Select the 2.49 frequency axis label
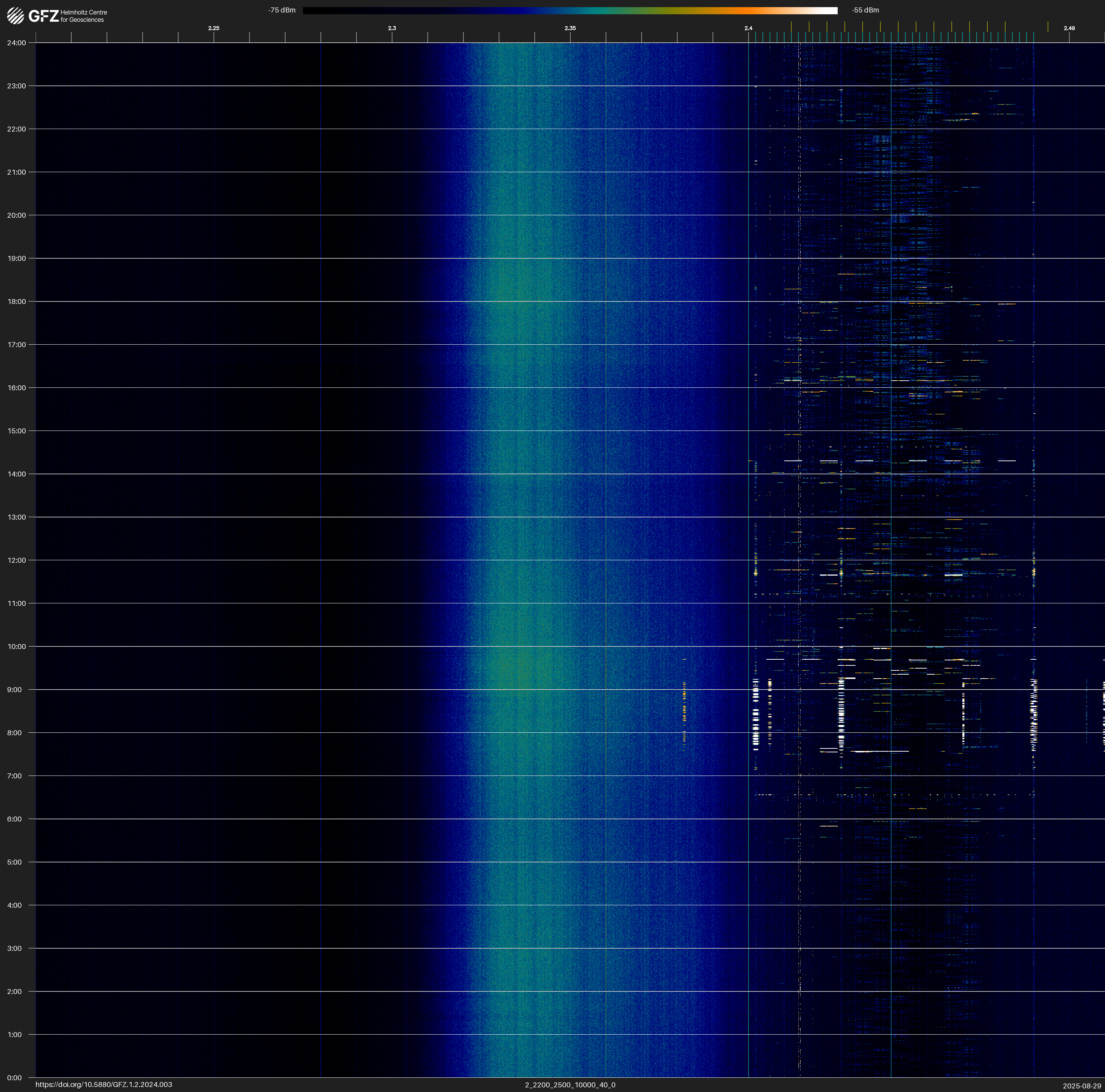Image resolution: width=1105 pixels, height=1092 pixels. [1068, 28]
